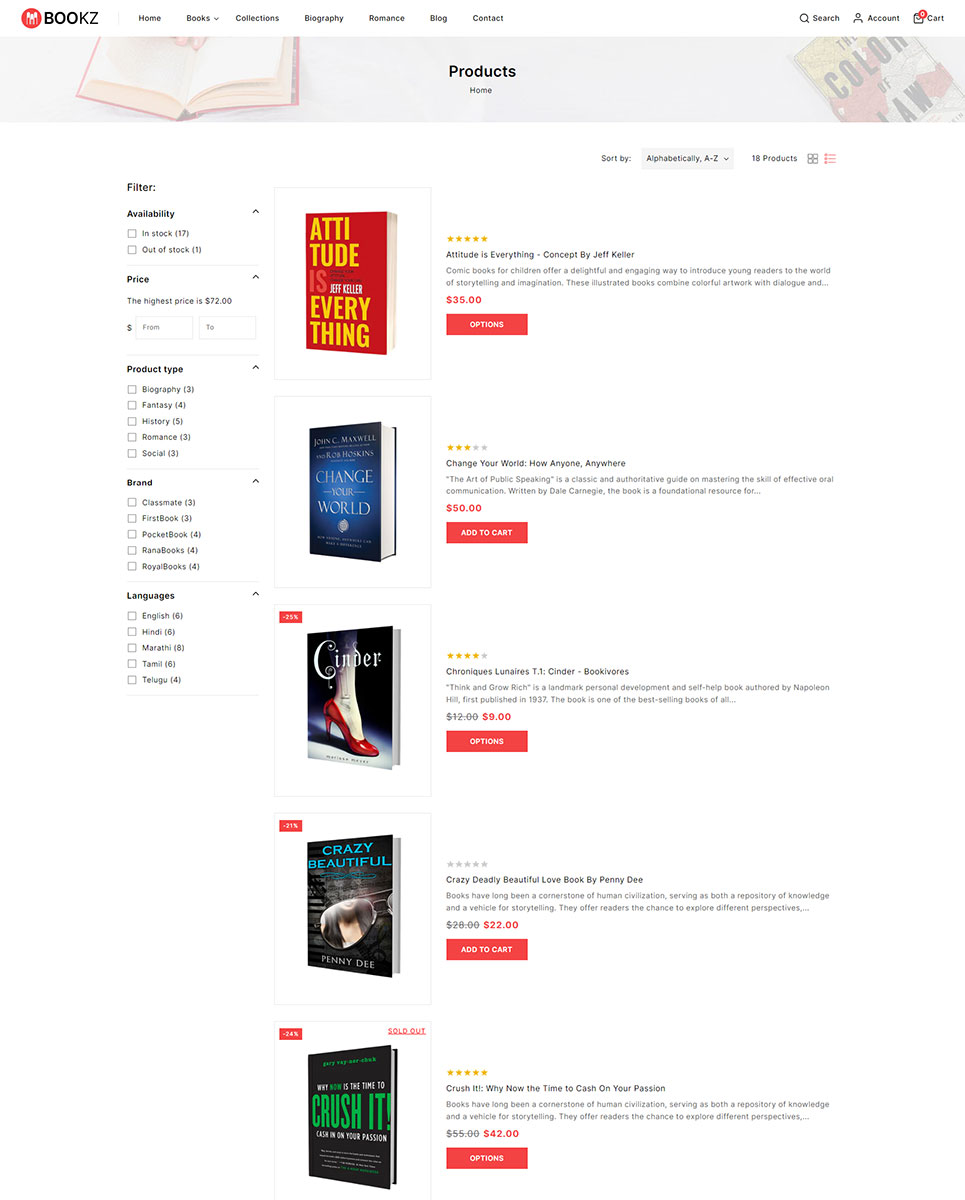
Task: Open the Search magnifier icon
Action: 805,18
